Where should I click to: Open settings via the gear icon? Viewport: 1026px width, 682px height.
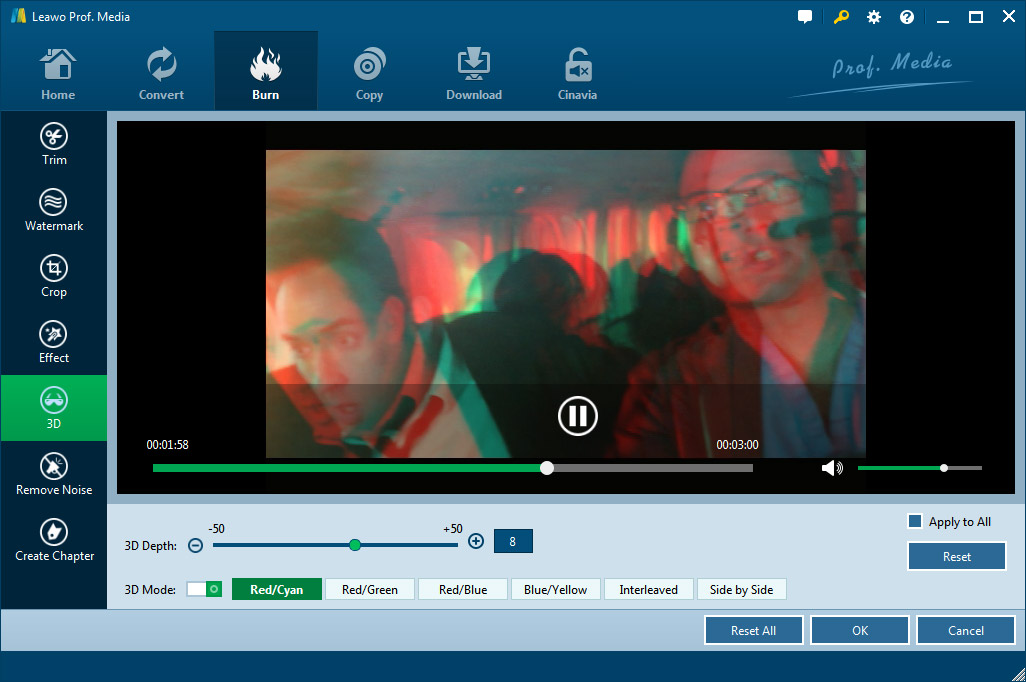pos(874,17)
